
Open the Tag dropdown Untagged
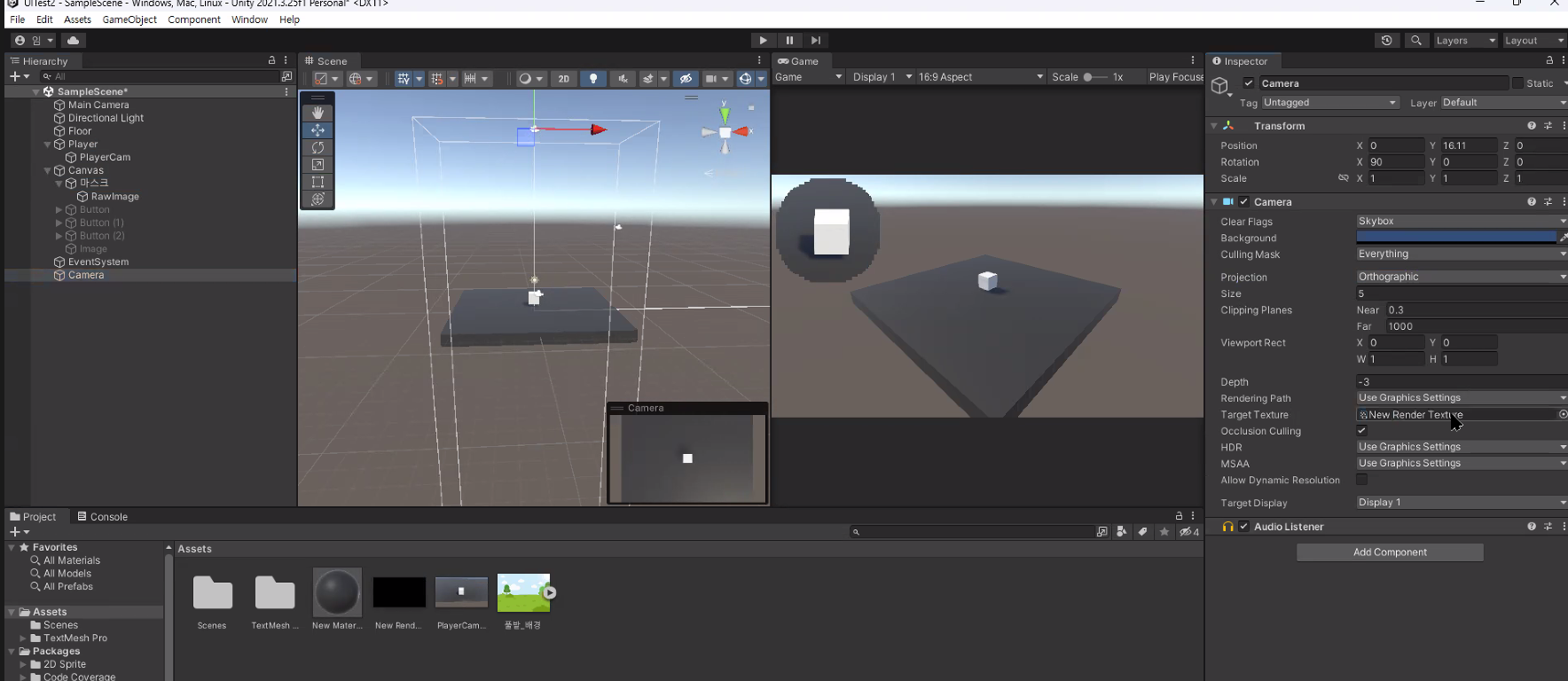[x=1329, y=103]
